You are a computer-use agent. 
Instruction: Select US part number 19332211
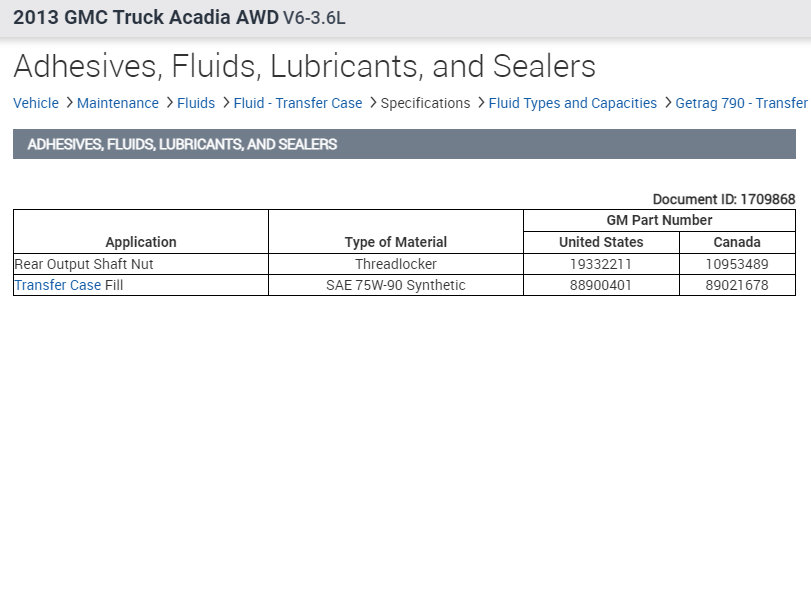[601, 264]
